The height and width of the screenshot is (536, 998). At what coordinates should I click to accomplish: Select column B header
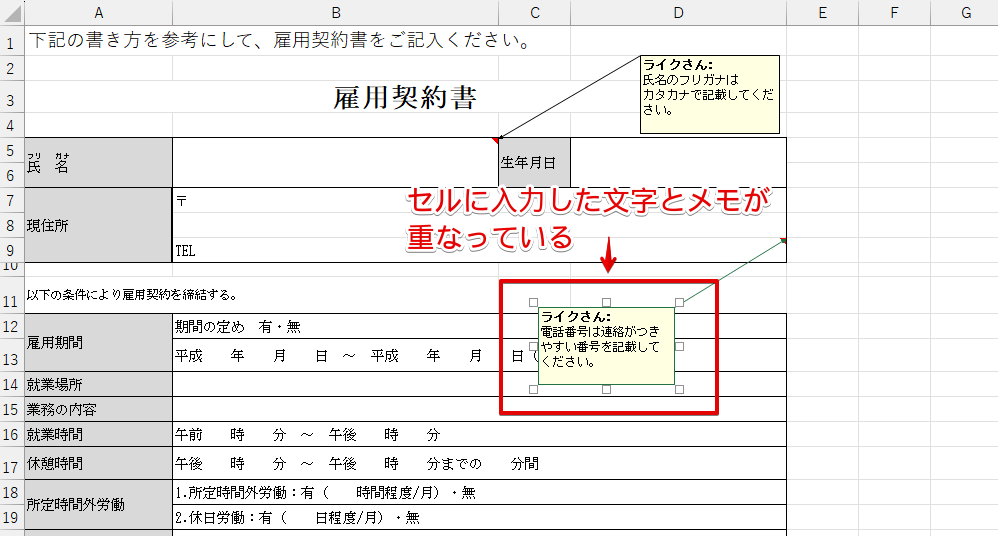pyautogui.click(x=335, y=12)
